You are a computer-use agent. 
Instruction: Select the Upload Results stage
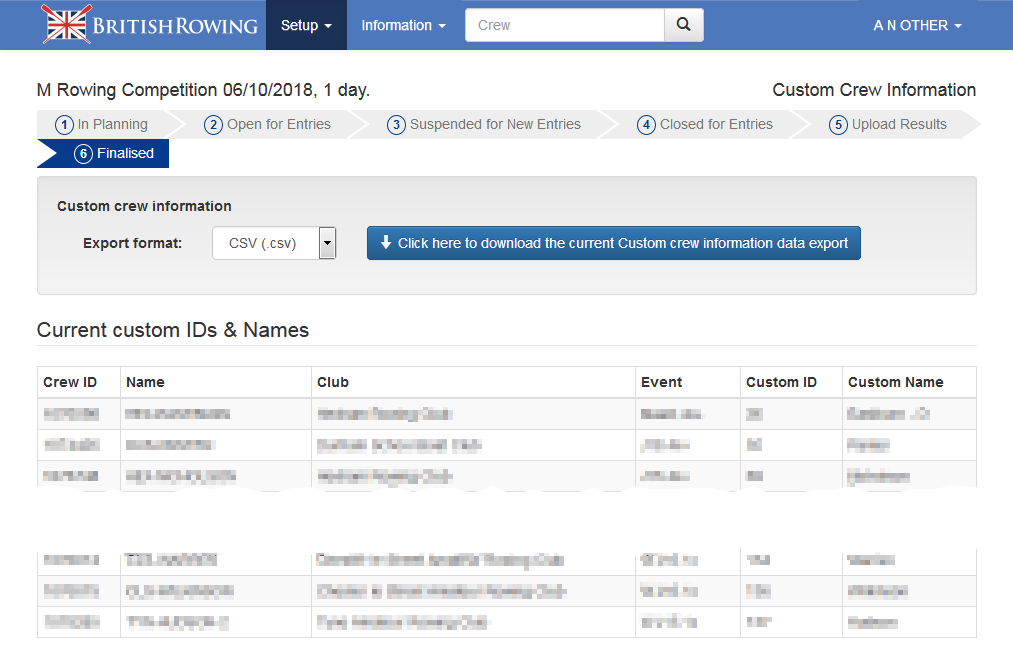point(888,124)
